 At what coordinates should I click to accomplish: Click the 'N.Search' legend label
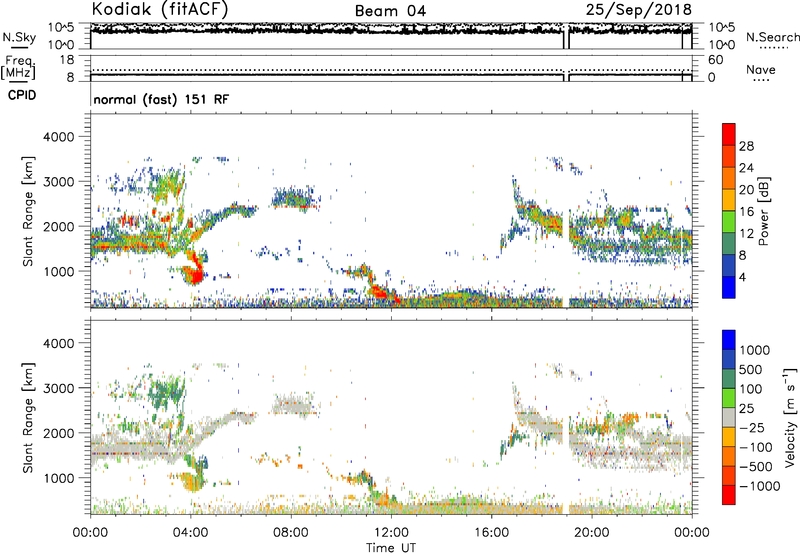click(772, 37)
